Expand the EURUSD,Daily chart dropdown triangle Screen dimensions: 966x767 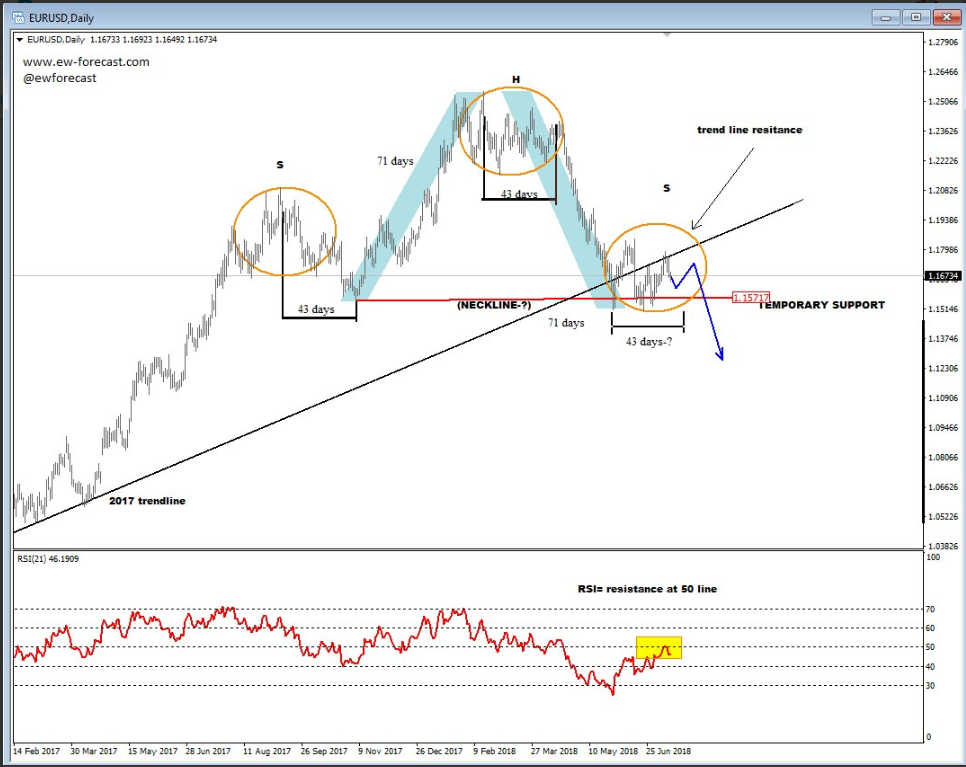[21, 39]
